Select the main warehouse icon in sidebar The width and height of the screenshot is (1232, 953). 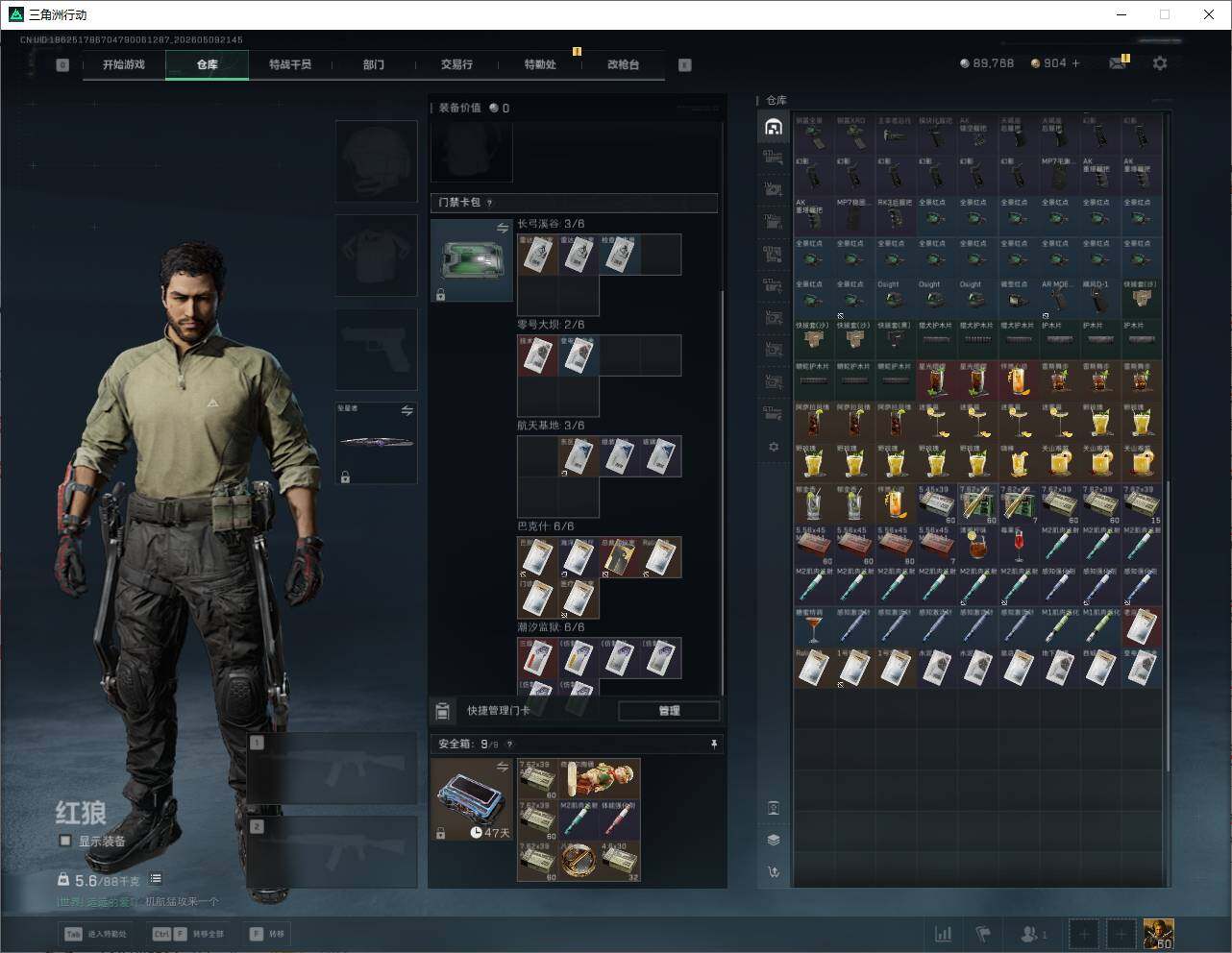click(773, 127)
